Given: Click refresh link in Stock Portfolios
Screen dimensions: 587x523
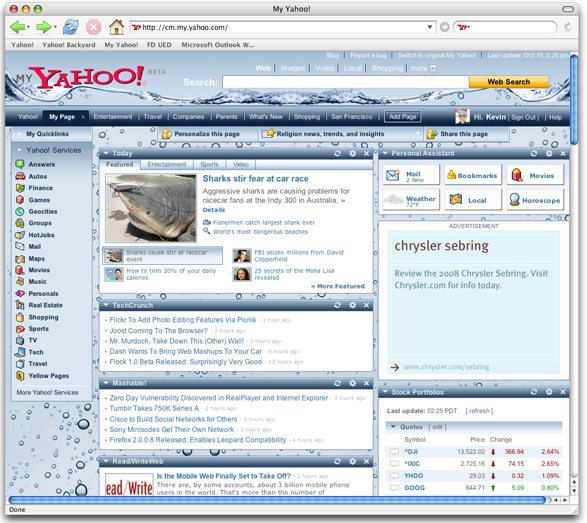Looking at the screenshot, I should coord(479,411).
